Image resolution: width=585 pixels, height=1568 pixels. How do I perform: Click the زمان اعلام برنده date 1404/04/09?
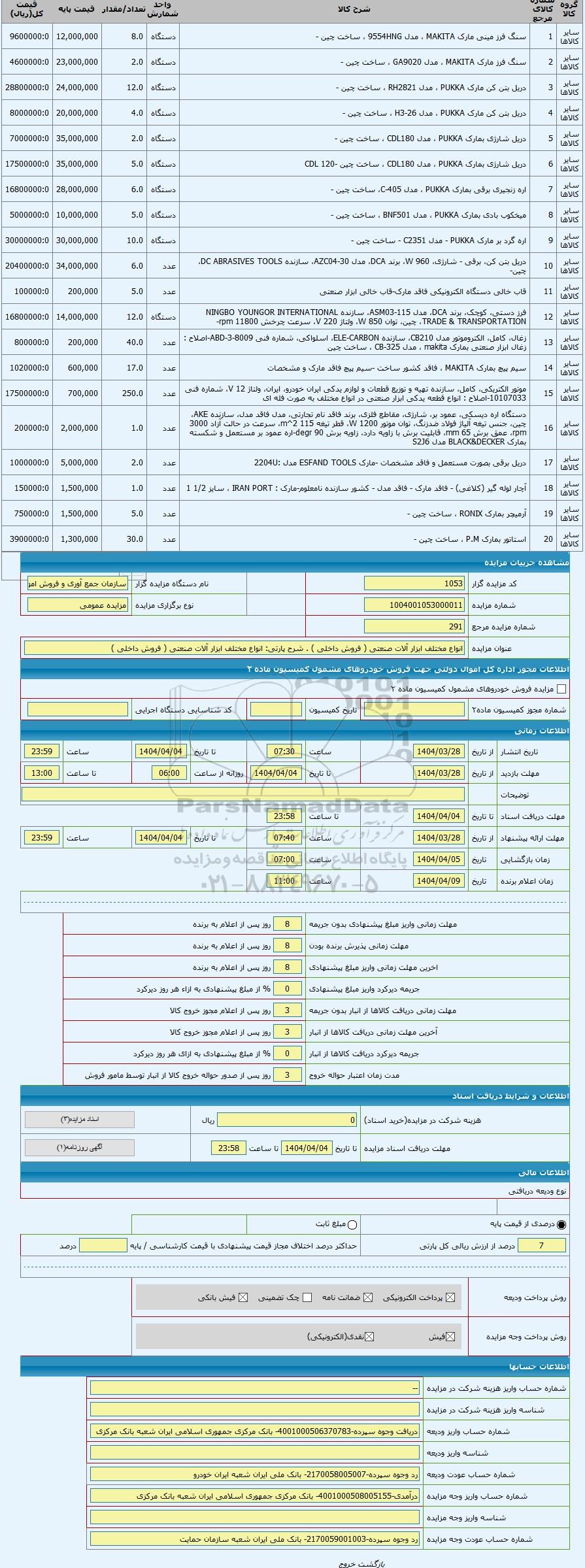pyautogui.click(x=439, y=880)
